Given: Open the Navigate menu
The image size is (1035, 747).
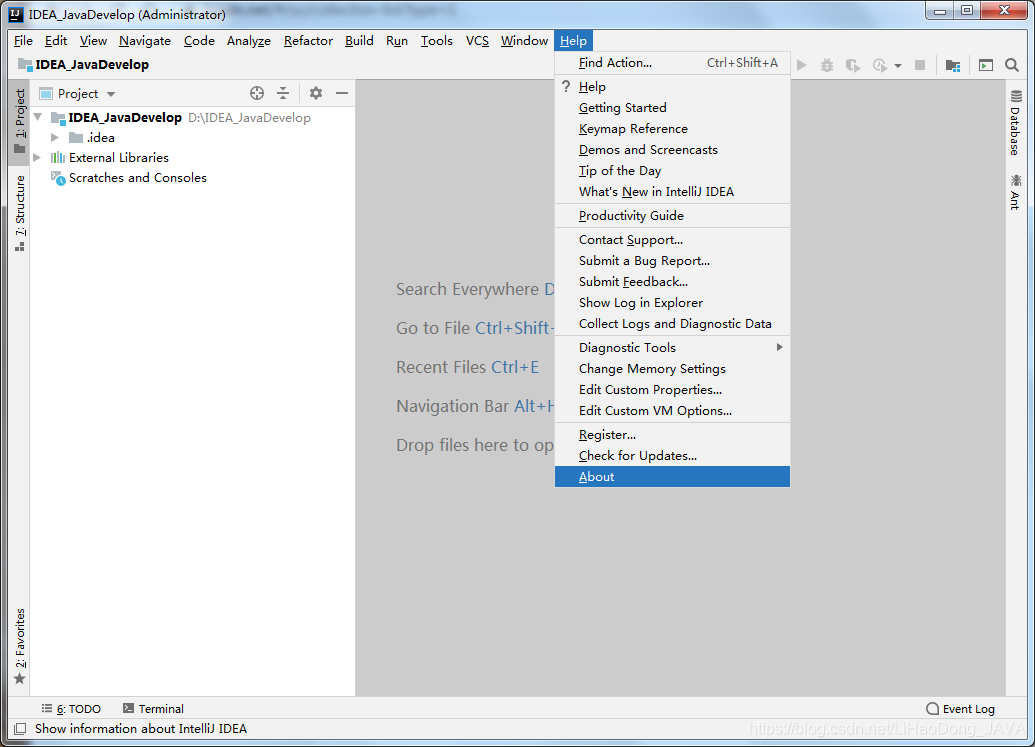Looking at the screenshot, I should tap(145, 41).
